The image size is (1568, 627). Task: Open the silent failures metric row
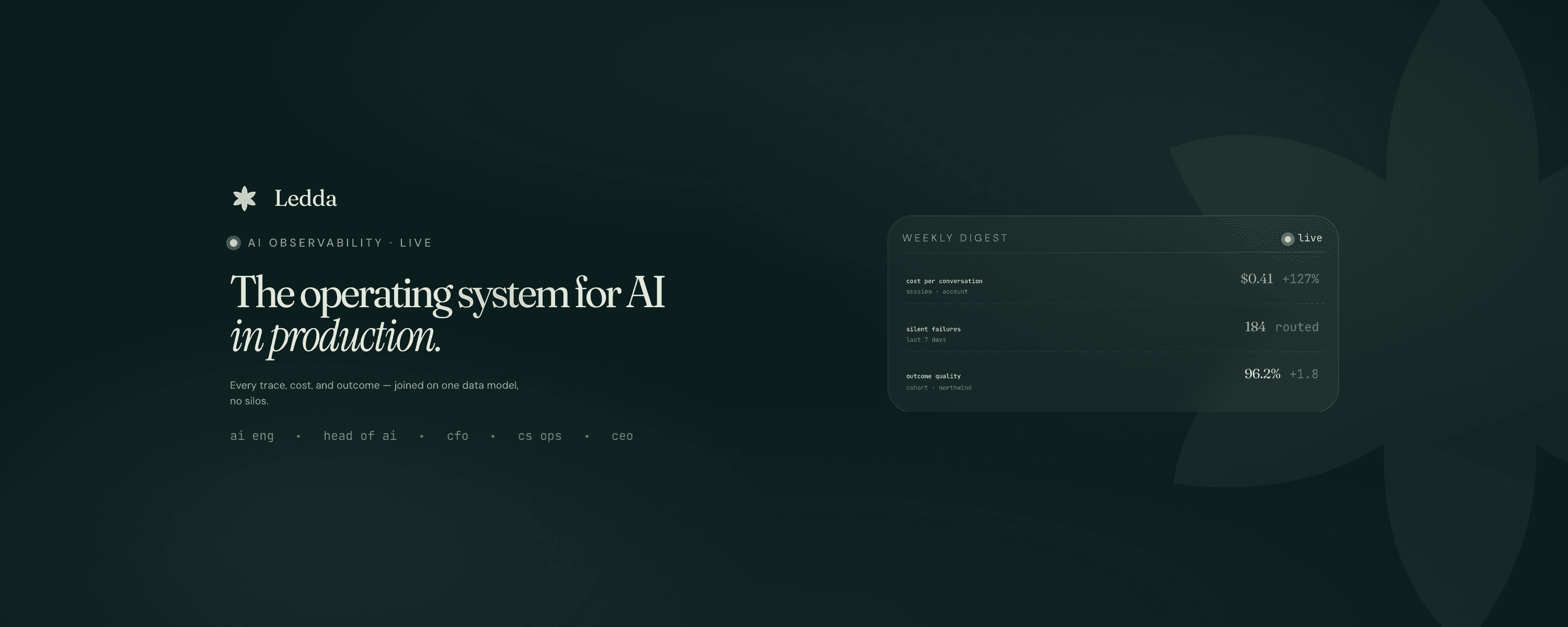point(933,329)
